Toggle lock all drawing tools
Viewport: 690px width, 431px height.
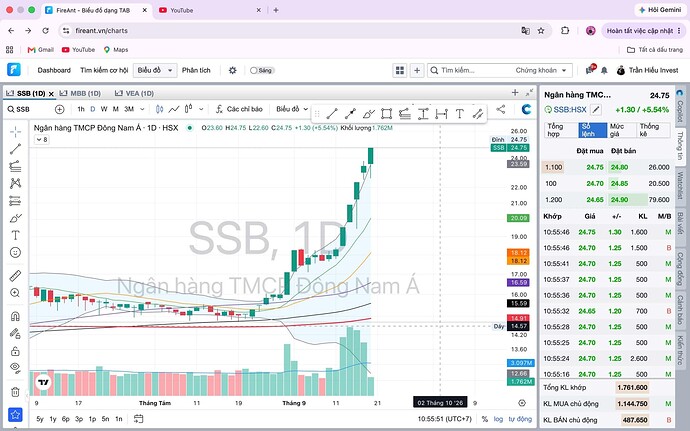click(15, 351)
